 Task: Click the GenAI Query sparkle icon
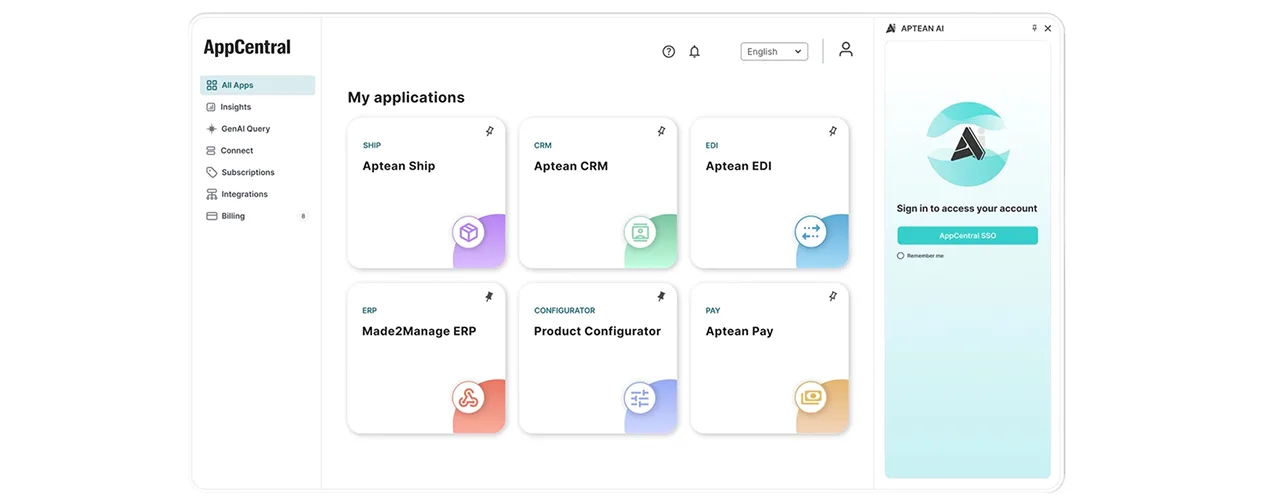[211, 129]
